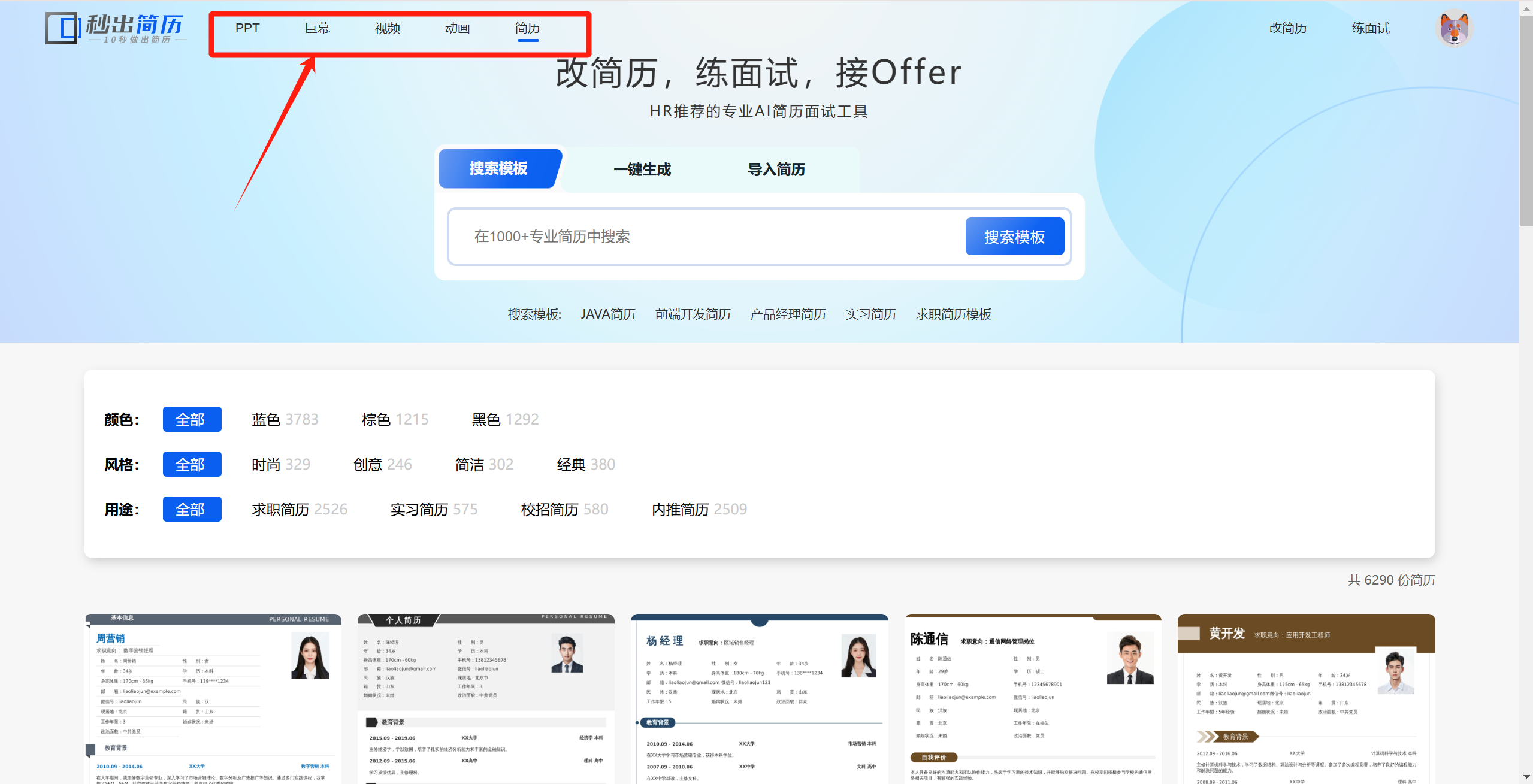Open the 陈通信 resume template thumbnail
This screenshot has height=784, width=1533.
1033,698
